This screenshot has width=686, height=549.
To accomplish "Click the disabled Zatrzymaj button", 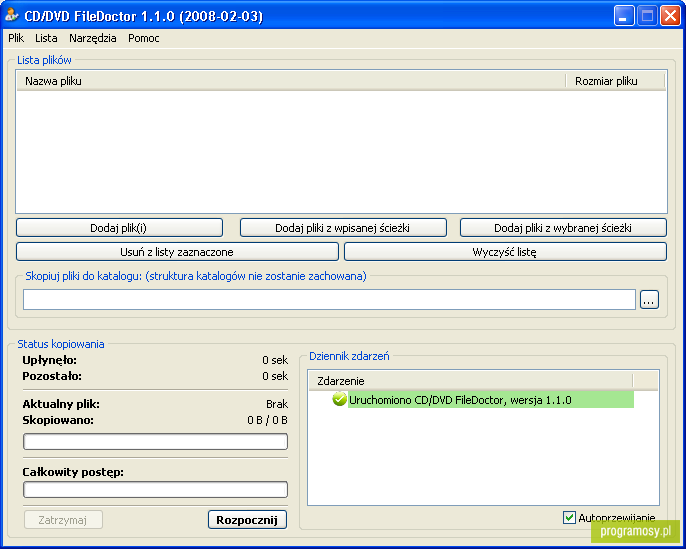I will pyautogui.click(x=63, y=520).
